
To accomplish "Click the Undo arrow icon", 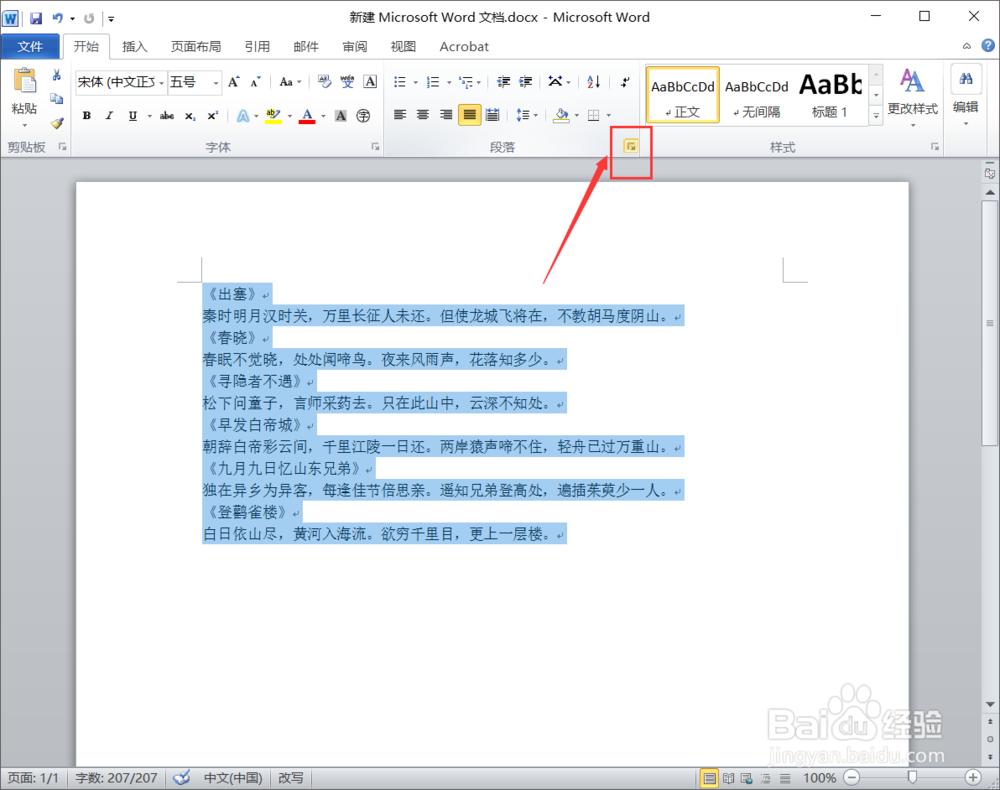I will [x=57, y=18].
